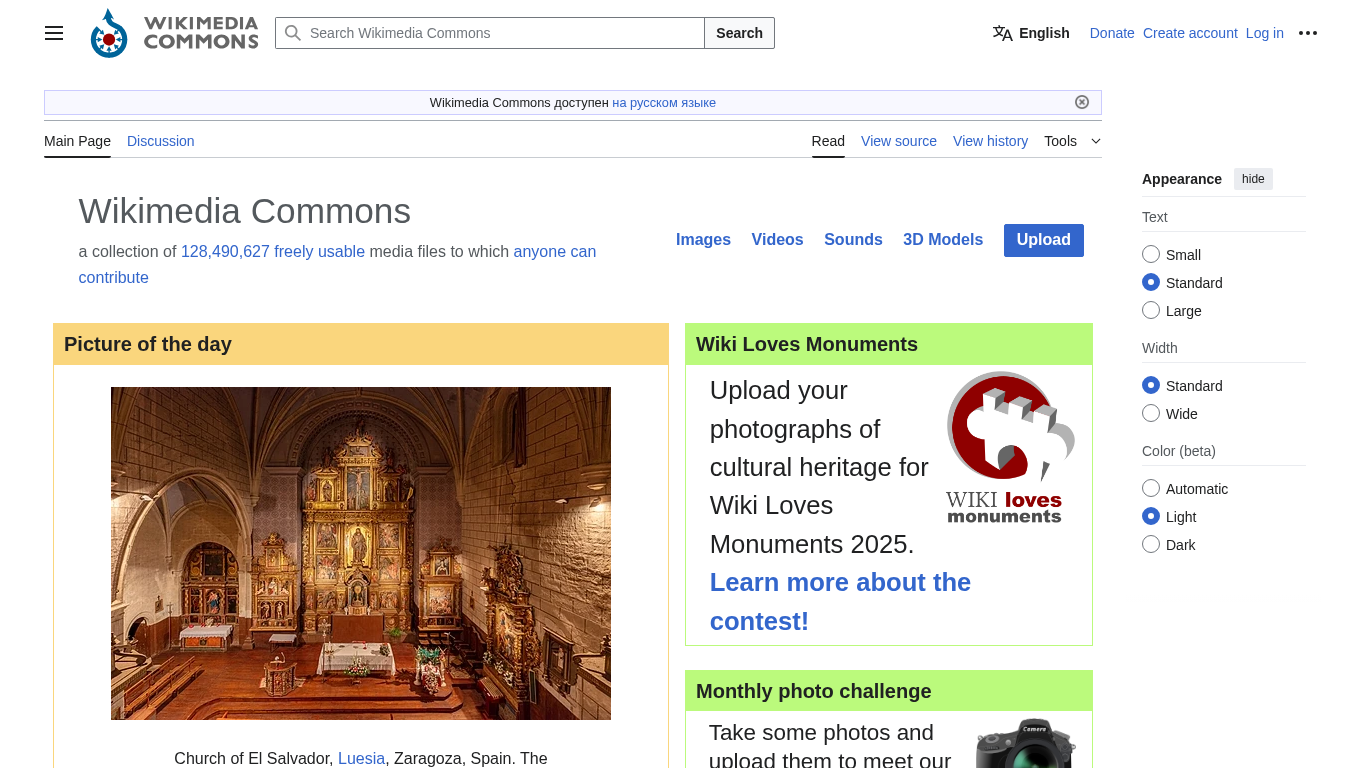Screen dimensions: 1366x768
Task: Click the Log in link
Action: click(x=1264, y=33)
